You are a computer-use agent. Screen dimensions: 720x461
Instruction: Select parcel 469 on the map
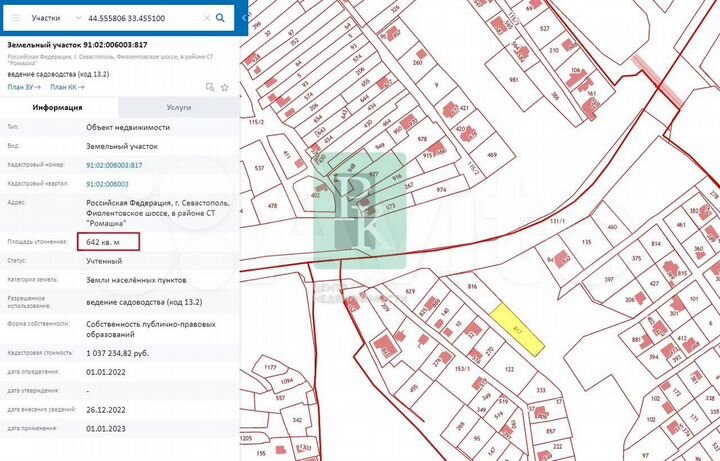pyautogui.click(x=491, y=155)
